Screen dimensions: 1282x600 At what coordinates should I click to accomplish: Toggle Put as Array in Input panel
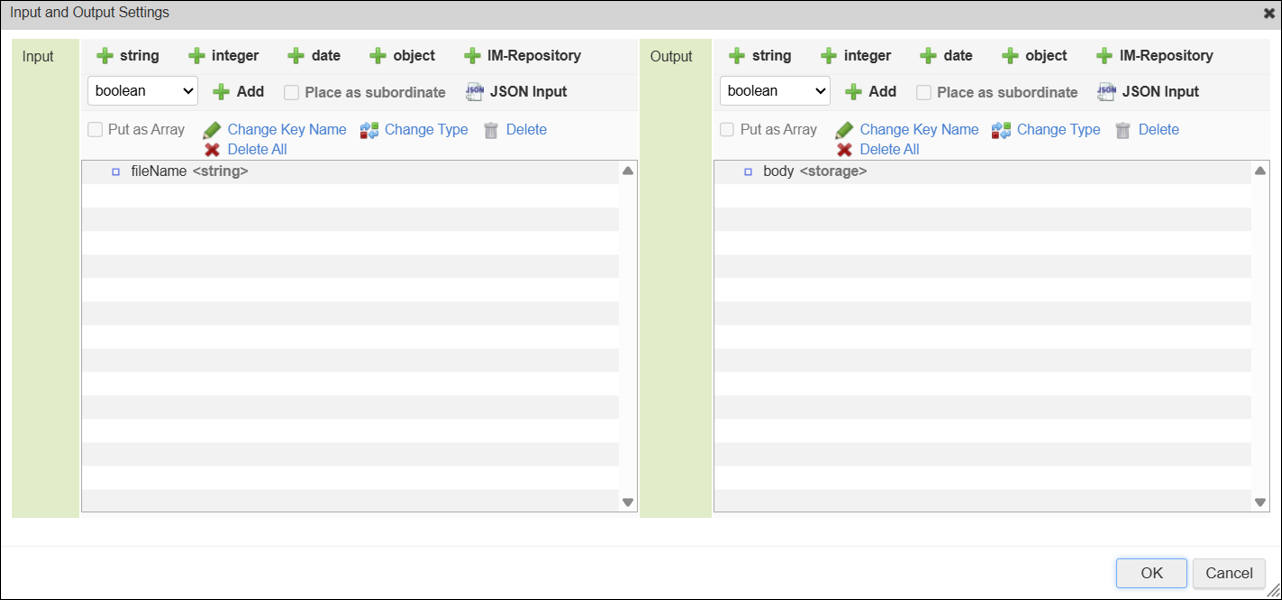point(95,130)
